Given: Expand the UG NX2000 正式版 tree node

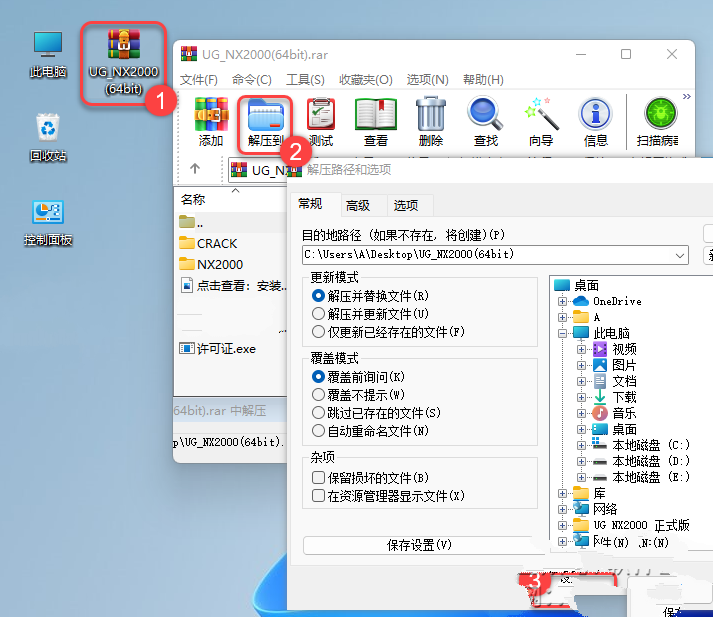Looking at the screenshot, I should coord(562,525).
